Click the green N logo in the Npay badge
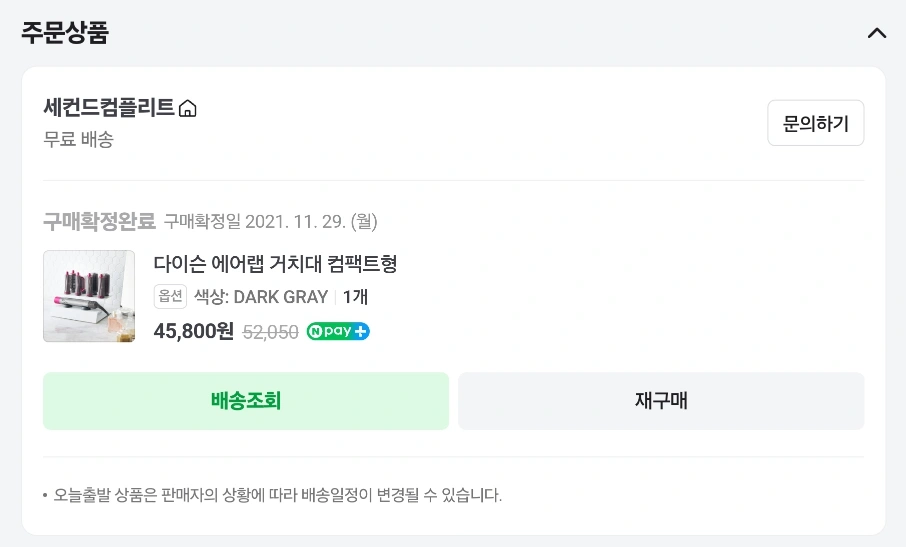Viewport: 906px width, 547px height. (315, 332)
